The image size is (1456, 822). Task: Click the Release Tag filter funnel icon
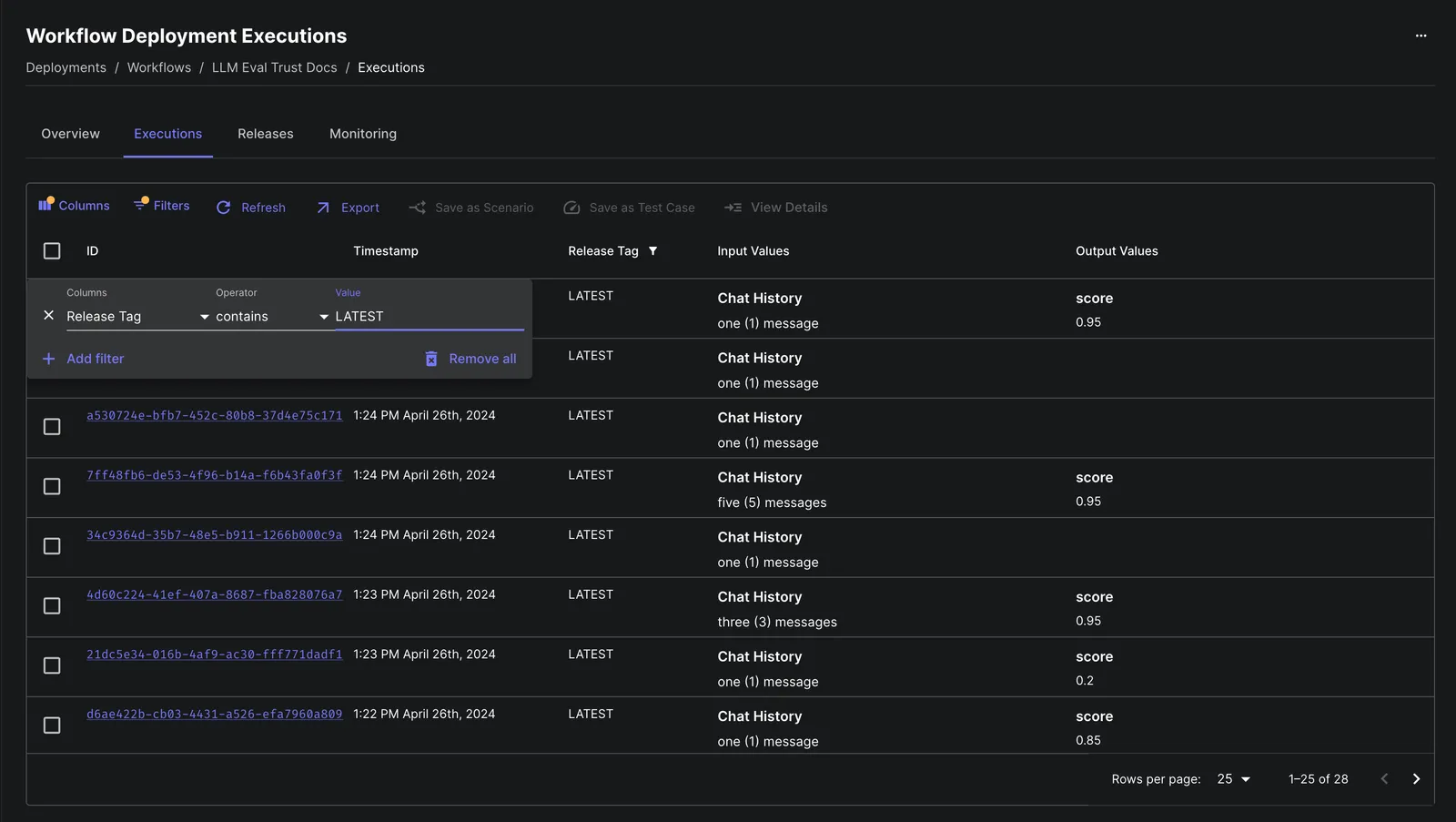point(652,251)
